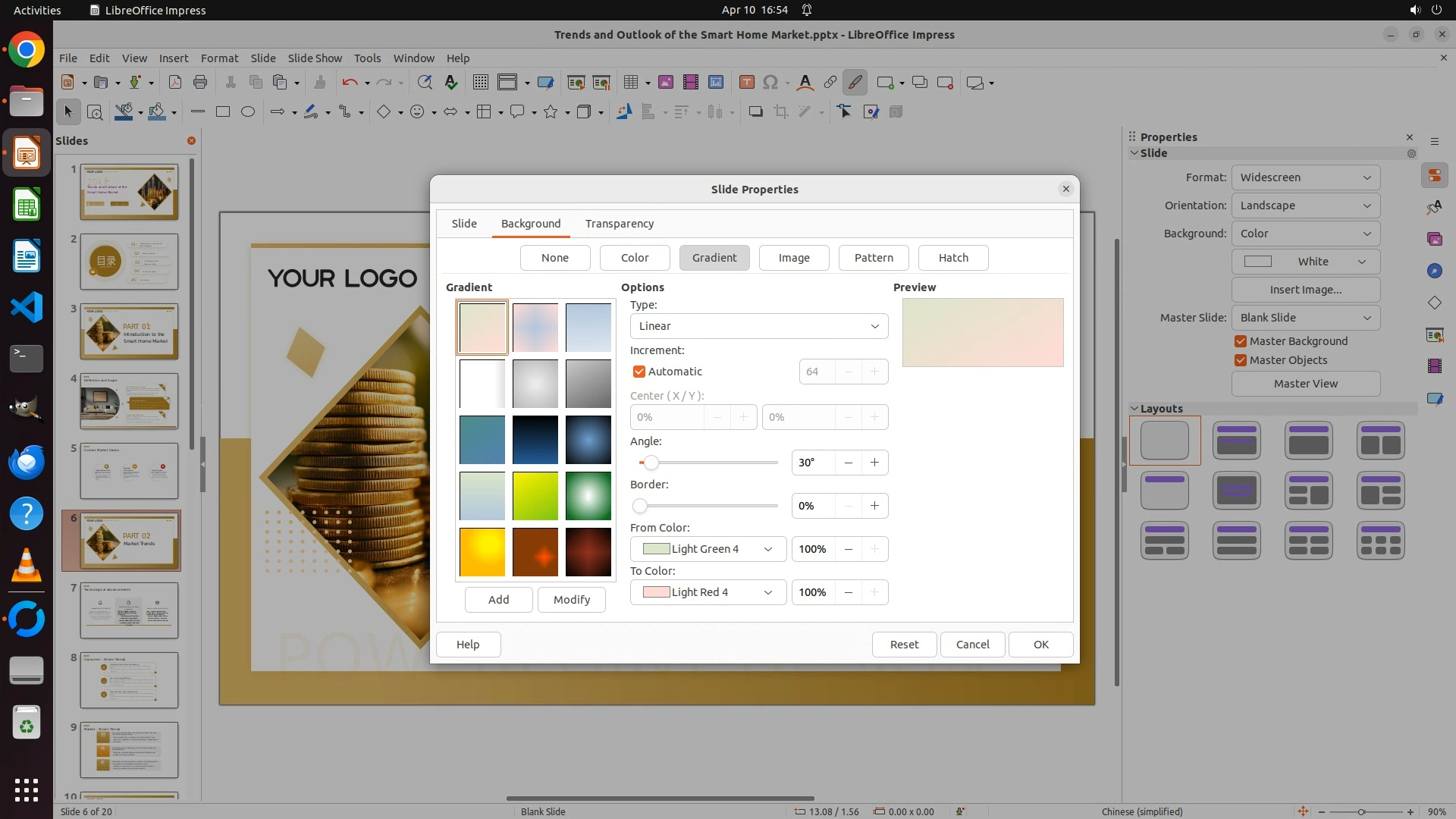Open the Orientation Landscape dropdown
This screenshot has width=1456, height=819.
1305,206
